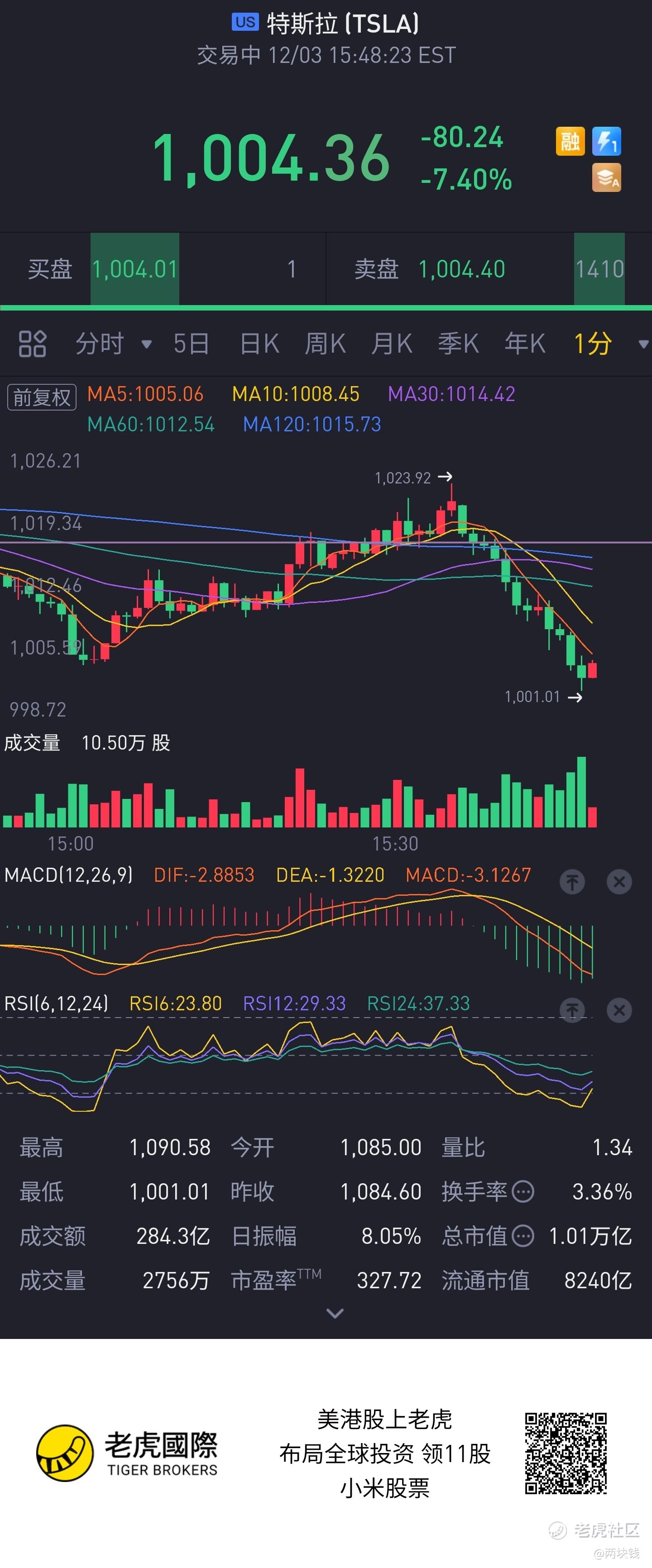Tap the 卖盘 ask price 1,004.40
The image size is (652, 1568).
[461, 269]
